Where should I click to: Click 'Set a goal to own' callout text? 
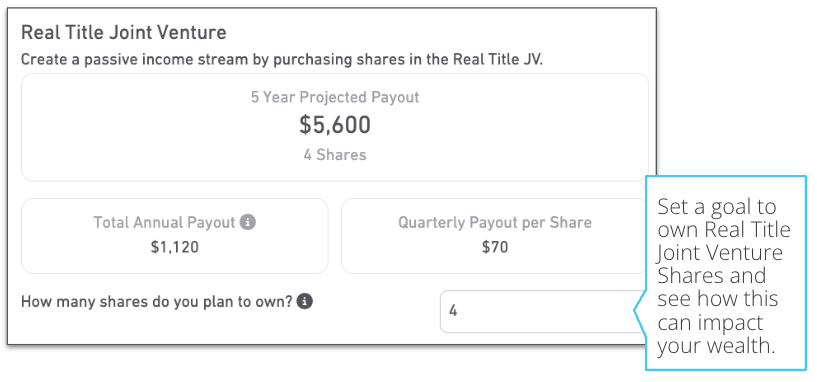click(x=724, y=218)
